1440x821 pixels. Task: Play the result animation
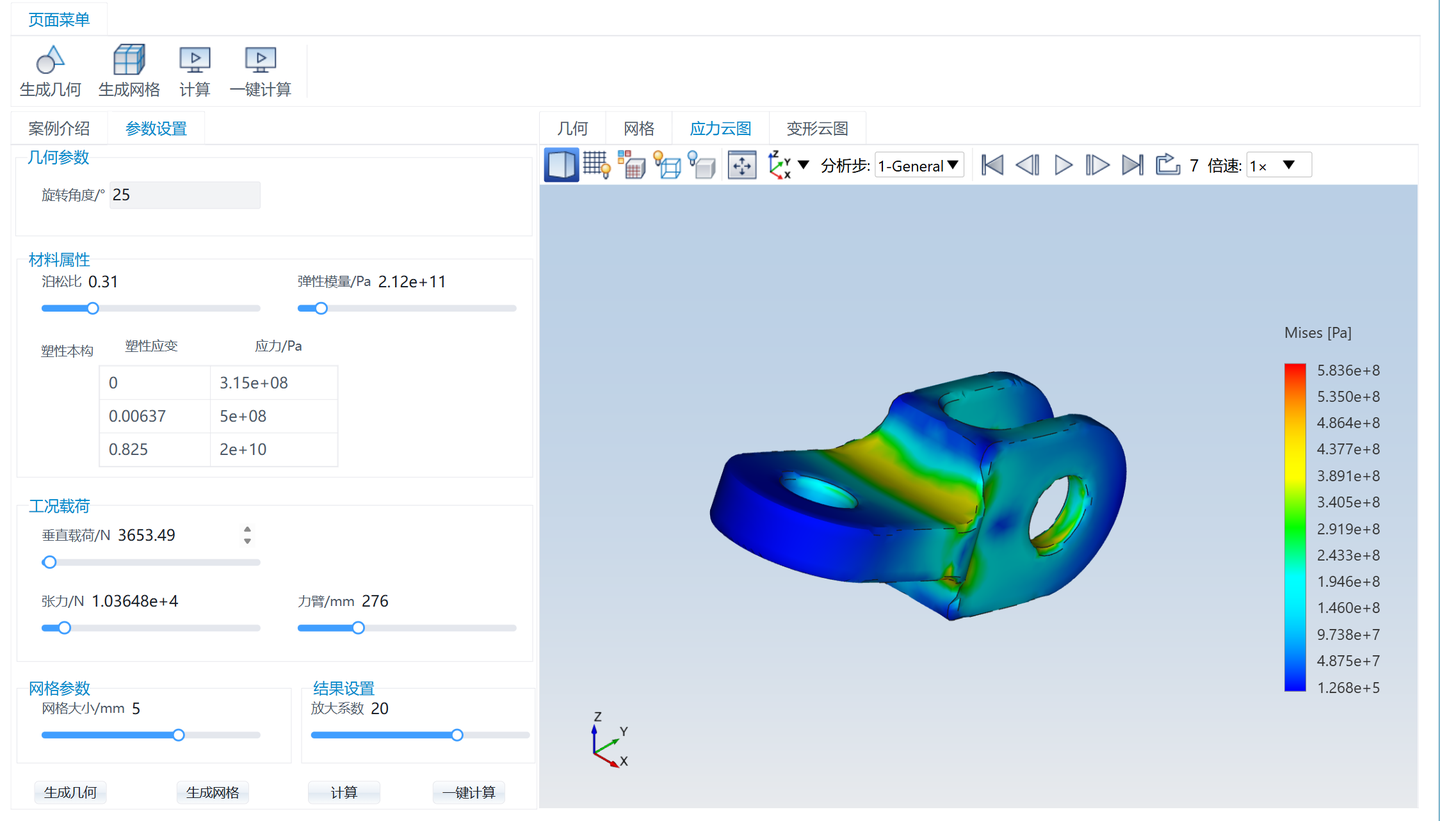click(1063, 165)
